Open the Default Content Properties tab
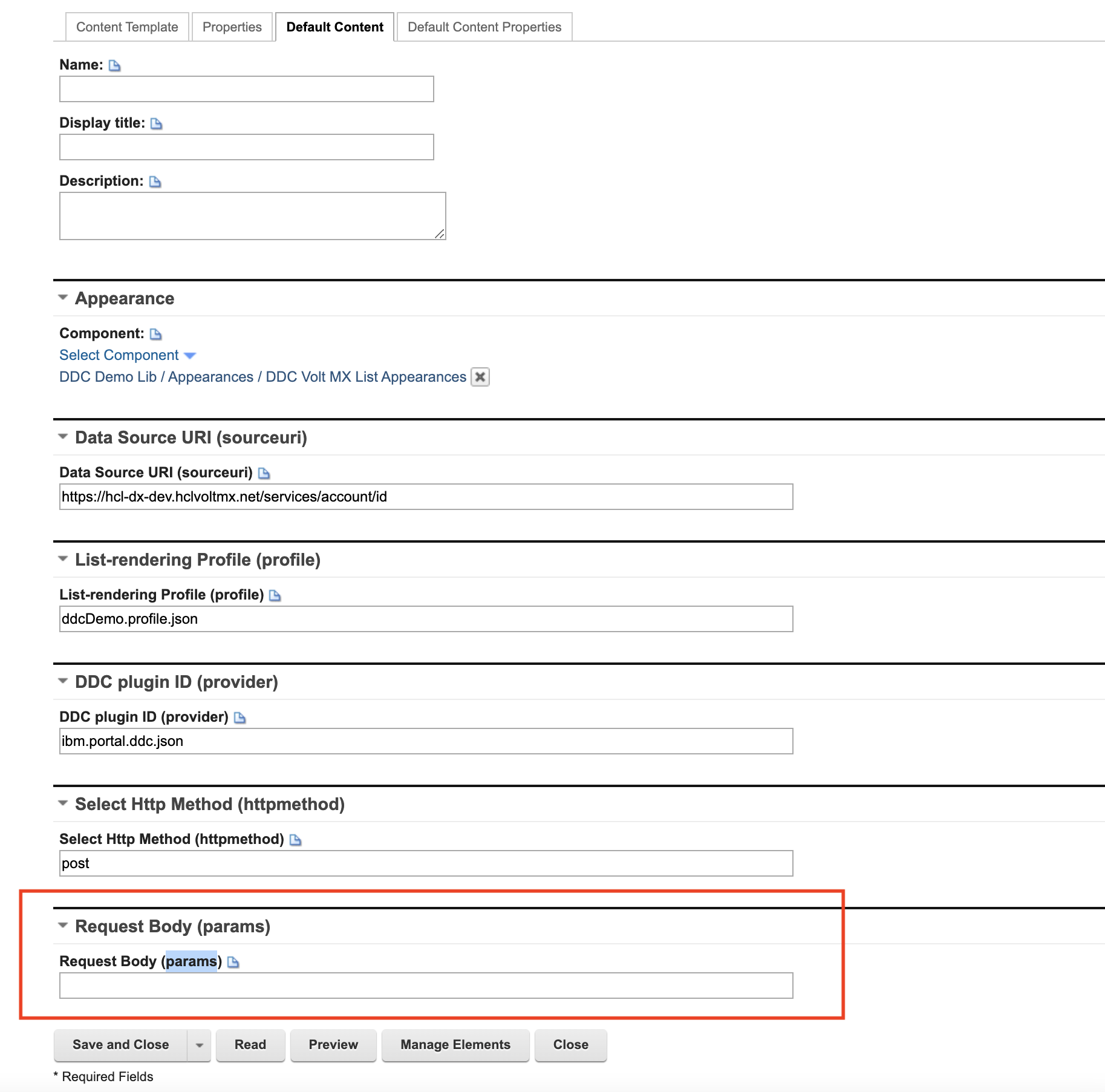 [484, 27]
